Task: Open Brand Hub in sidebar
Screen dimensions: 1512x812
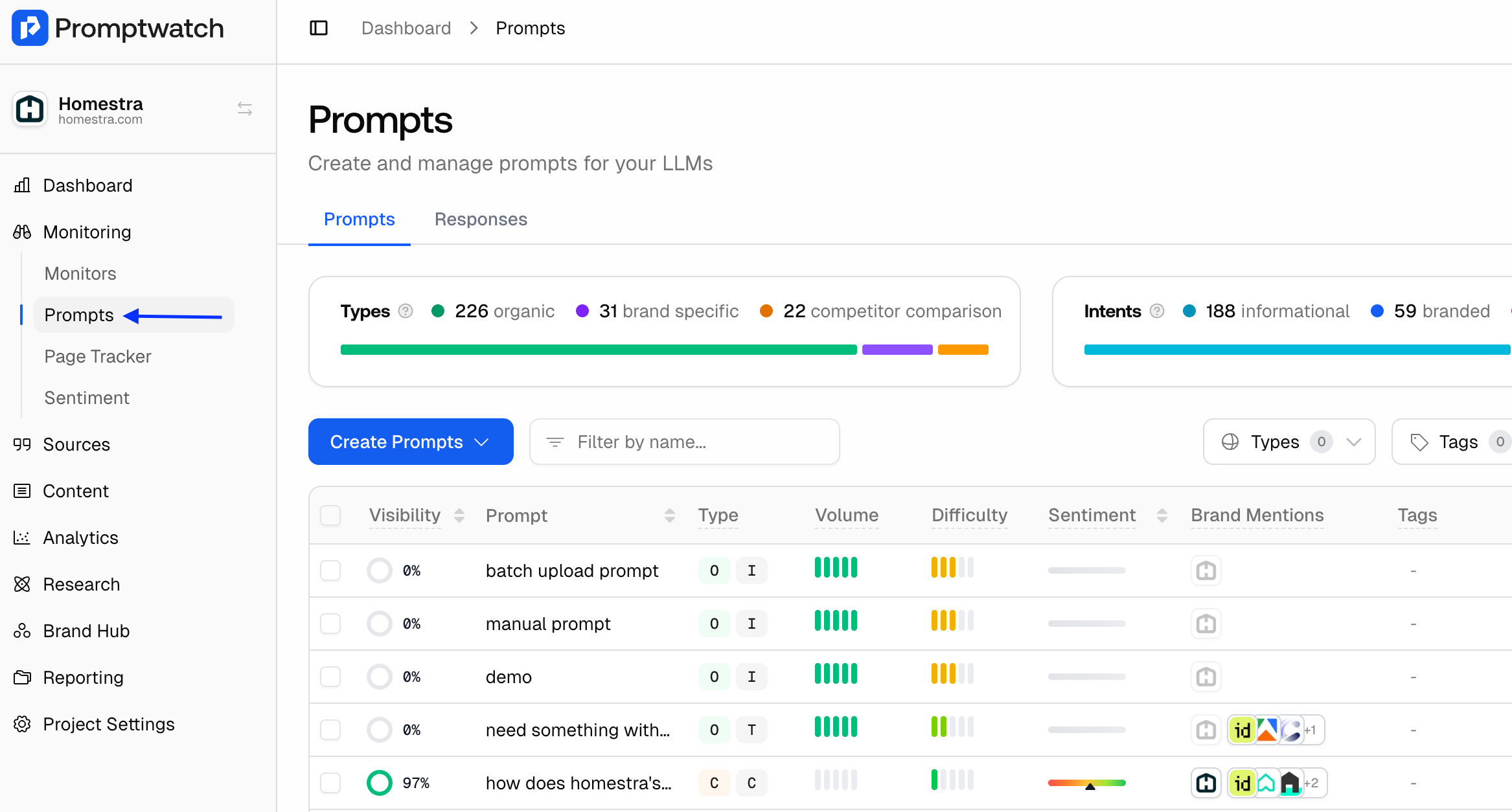Action: click(x=86, y=631)
